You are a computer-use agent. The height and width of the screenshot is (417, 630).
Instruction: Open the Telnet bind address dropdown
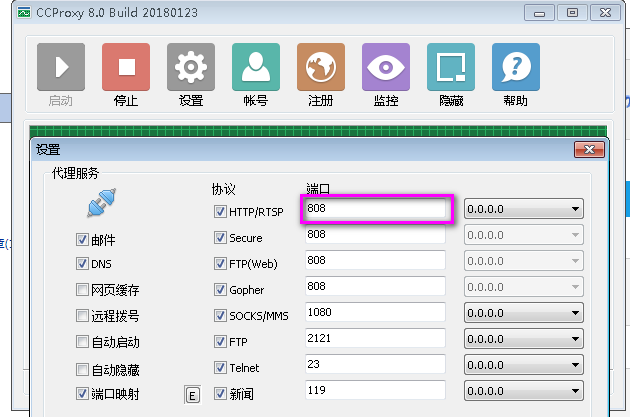[x=524, y=365]
